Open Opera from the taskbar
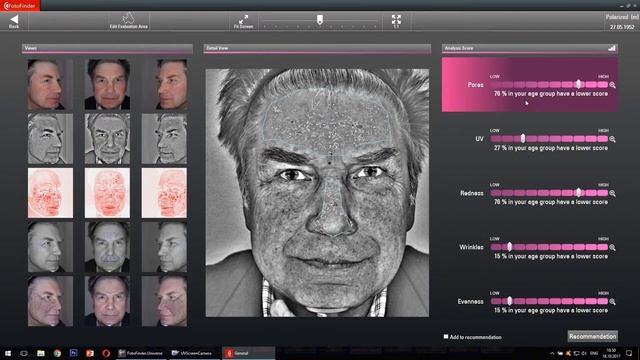Screen dimensions: 640x360 [x=106, y=353]
